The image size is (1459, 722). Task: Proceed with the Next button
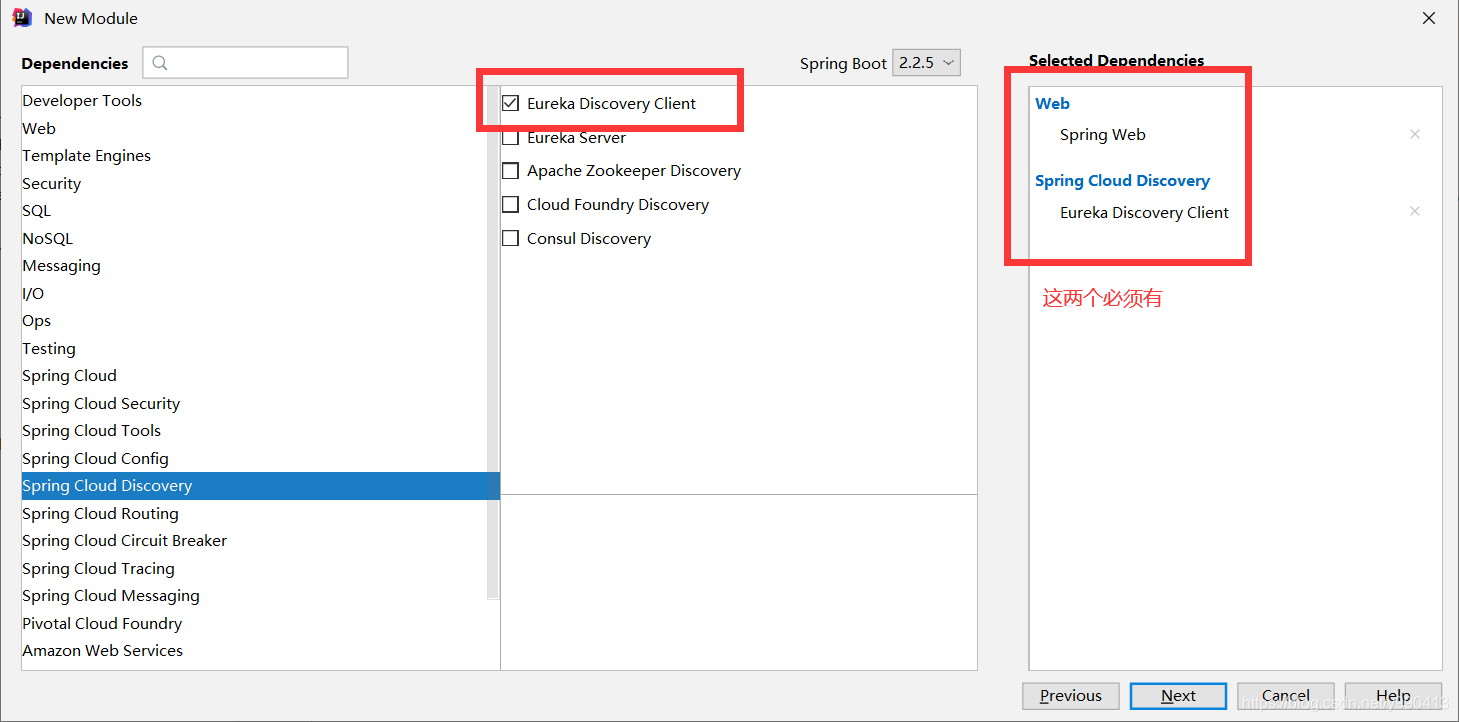1178,696
